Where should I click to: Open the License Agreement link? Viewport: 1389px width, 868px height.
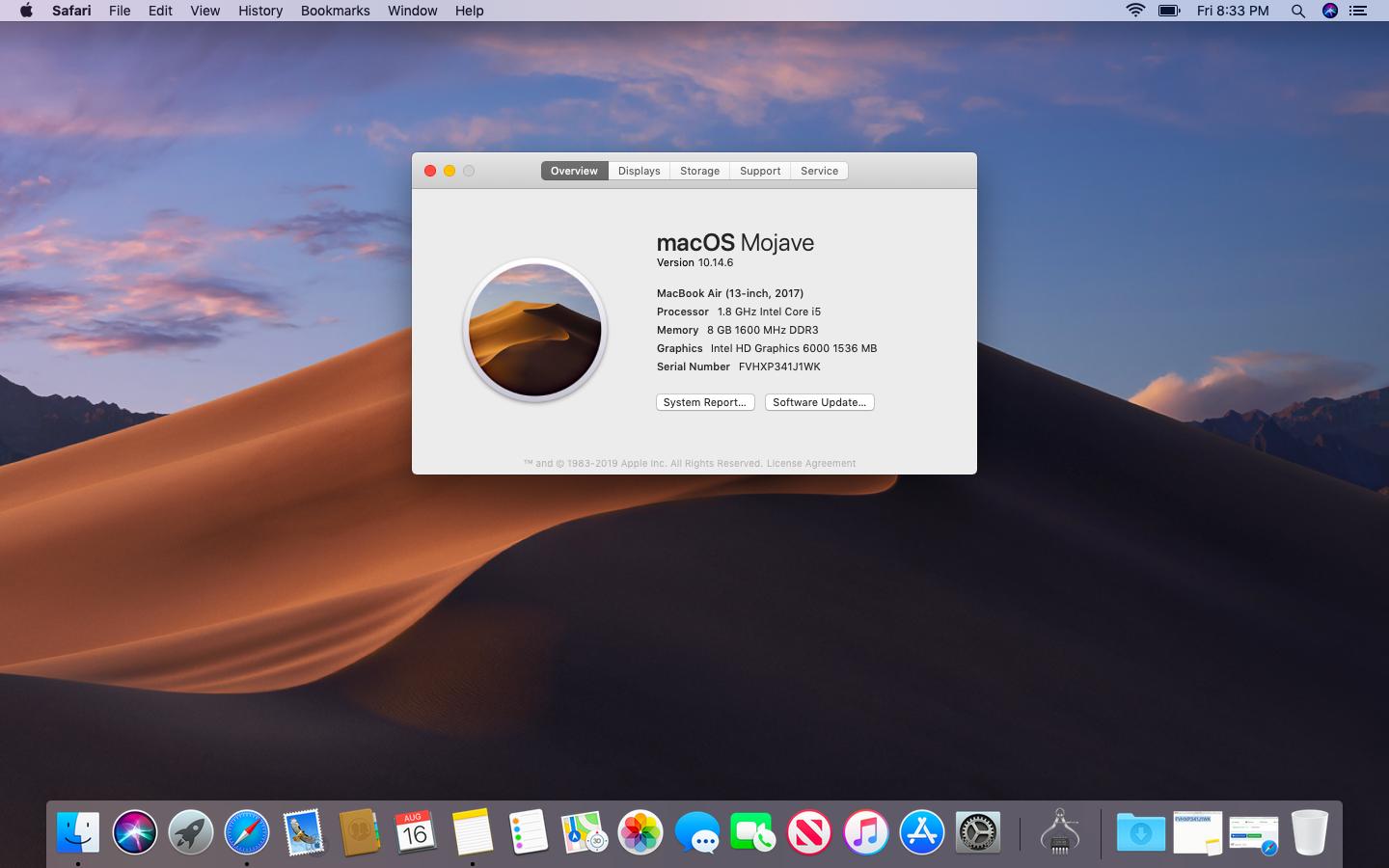810,463
